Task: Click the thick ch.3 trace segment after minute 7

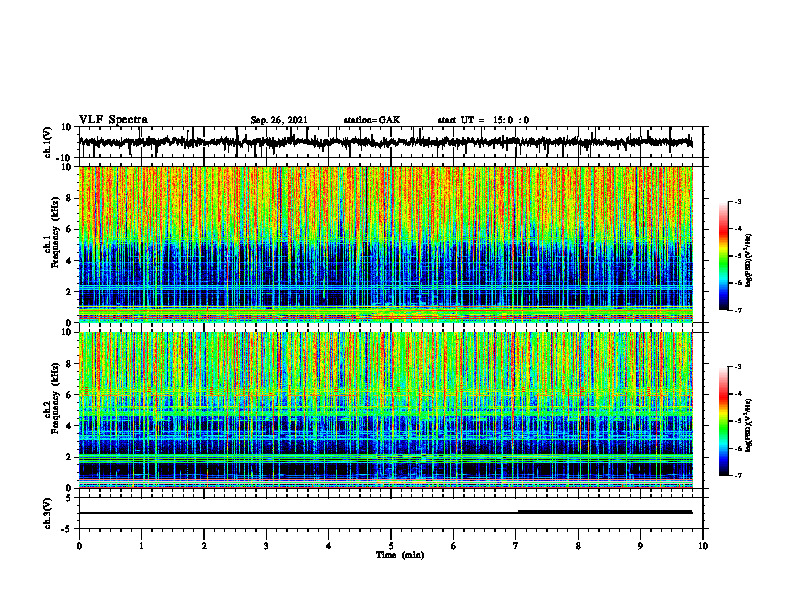Action: pyautogui.click(x=605, y=512)
